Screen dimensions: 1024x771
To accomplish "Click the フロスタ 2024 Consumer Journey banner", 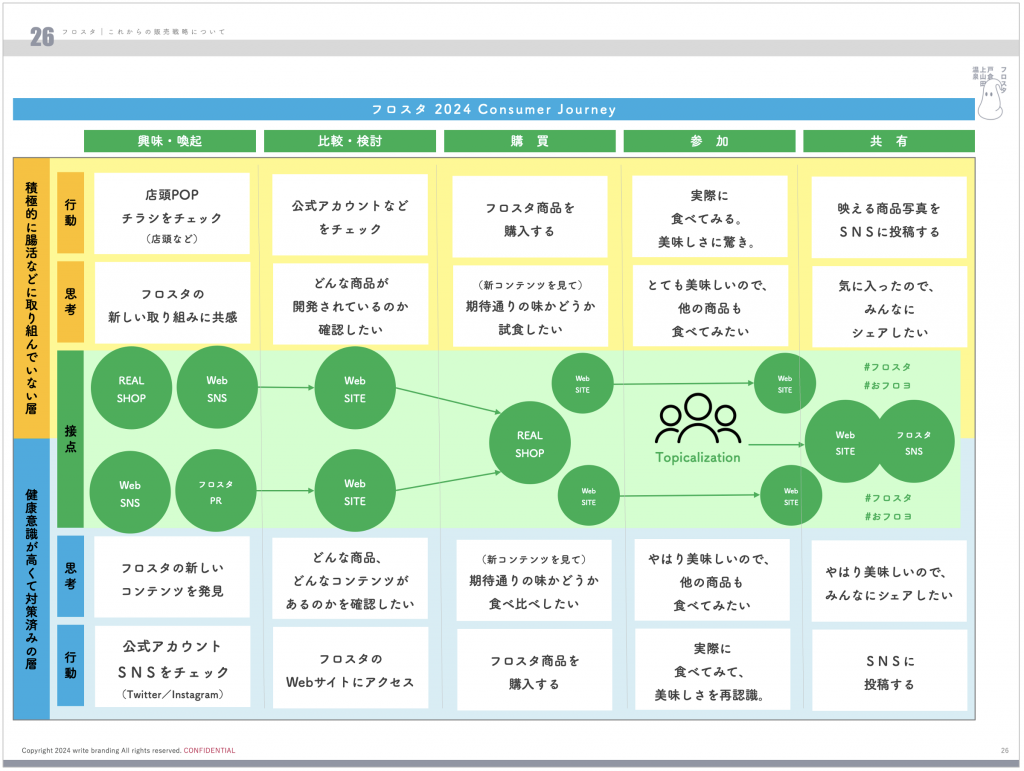I will click(493, 109).
